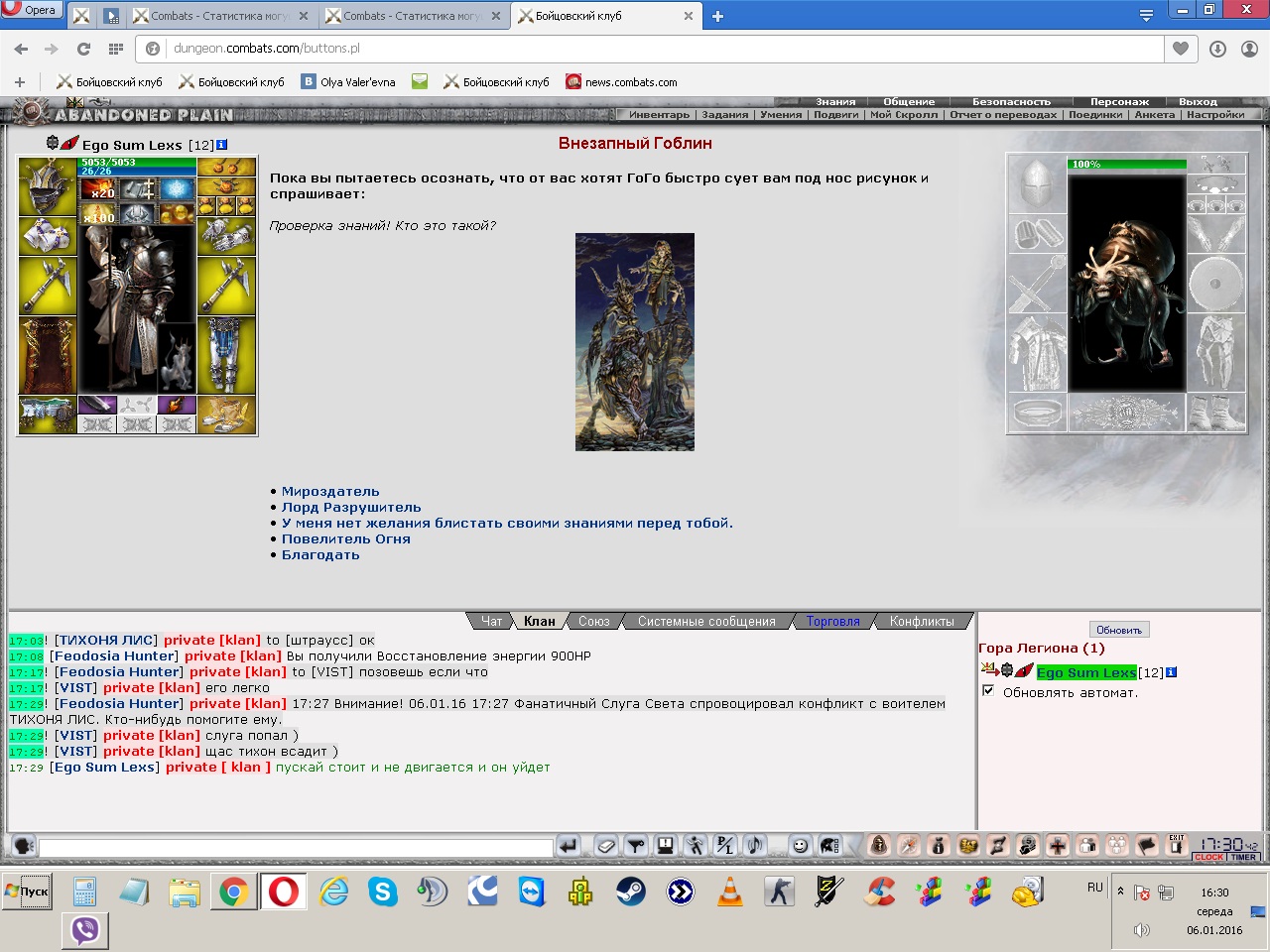The image size is (1270, 952).
Task: Click the chat message input field
Action: tap(296, 848)
